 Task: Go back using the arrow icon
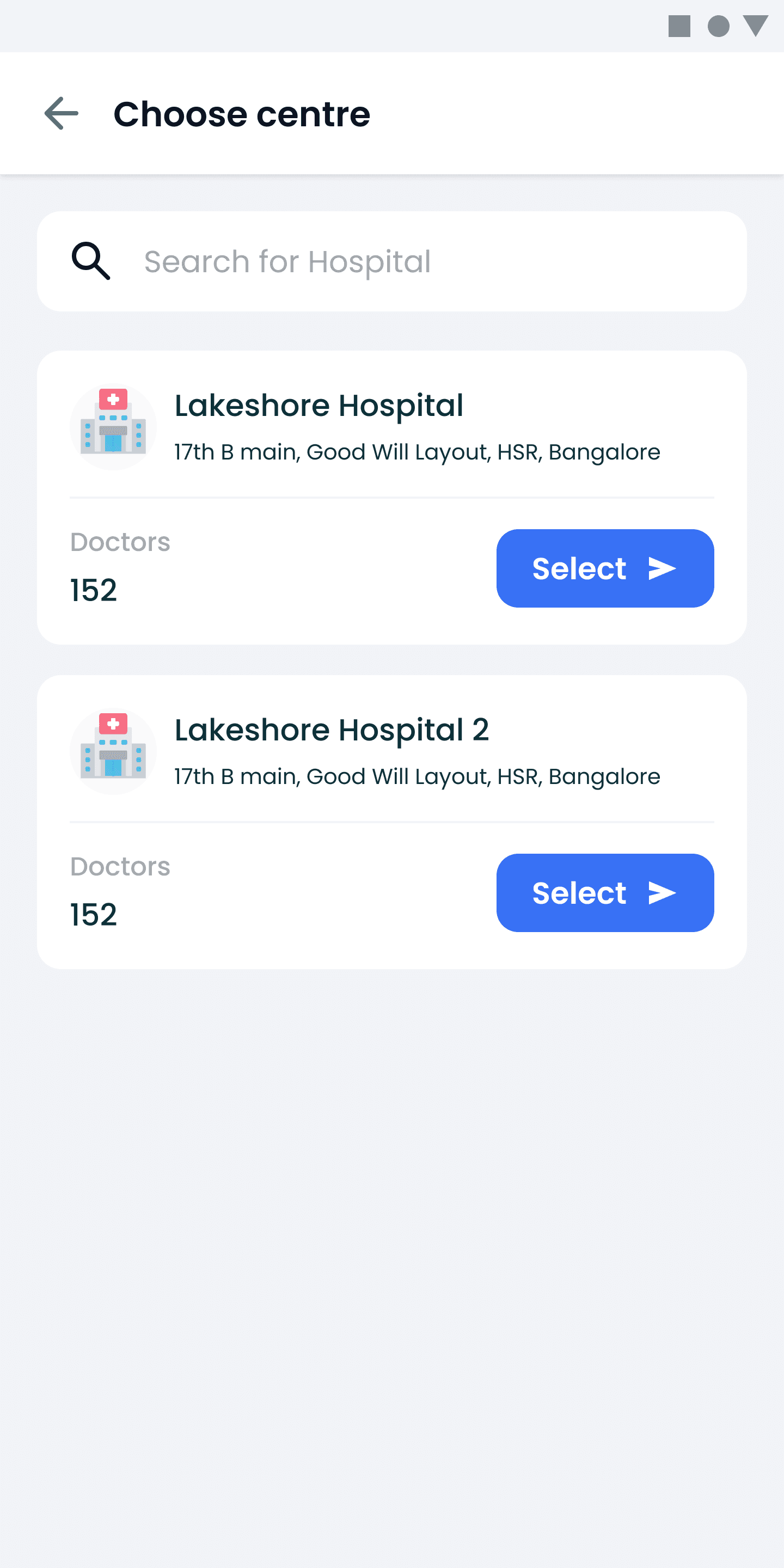62,113
